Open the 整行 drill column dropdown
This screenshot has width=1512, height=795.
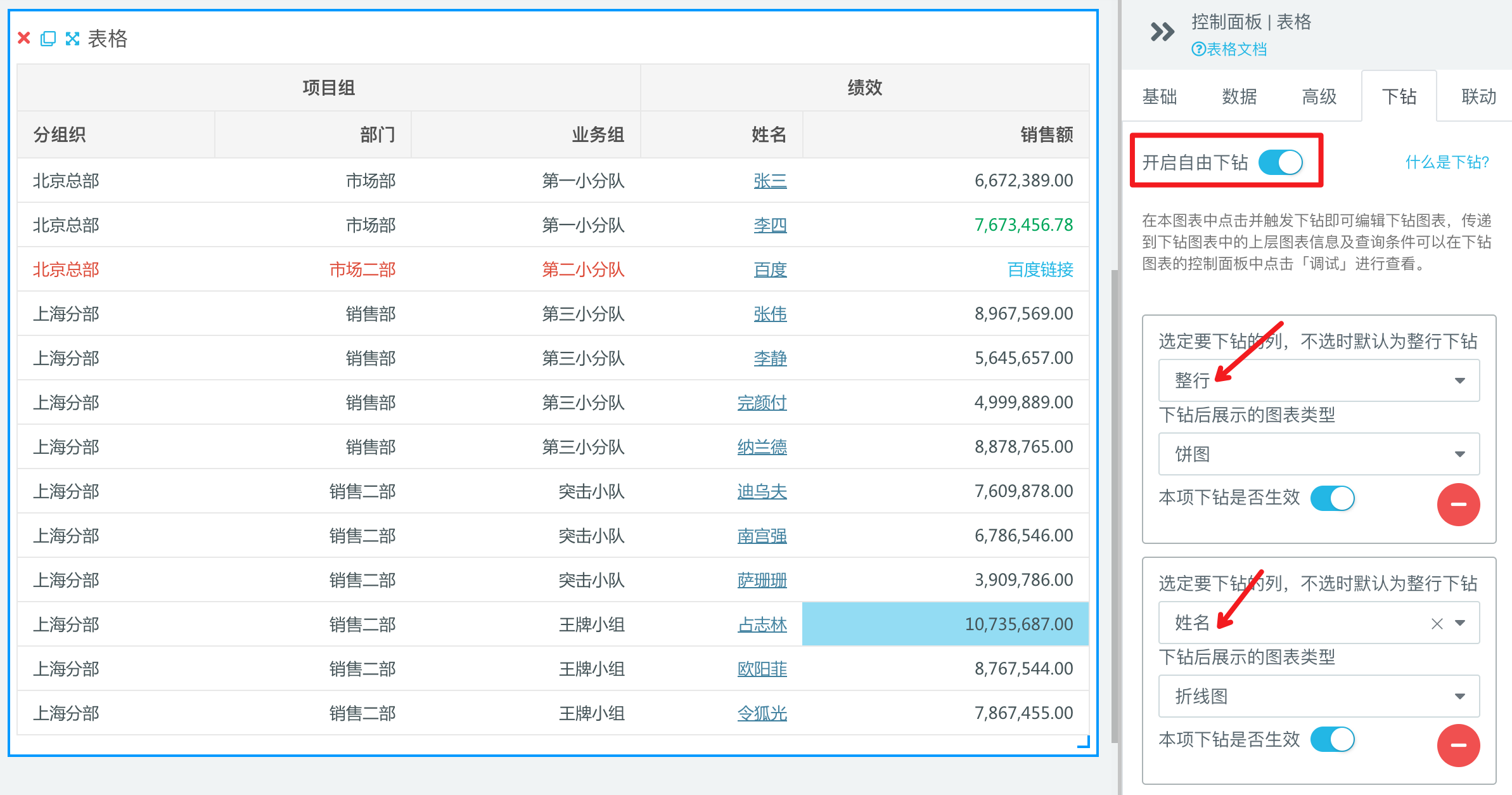1319,380
